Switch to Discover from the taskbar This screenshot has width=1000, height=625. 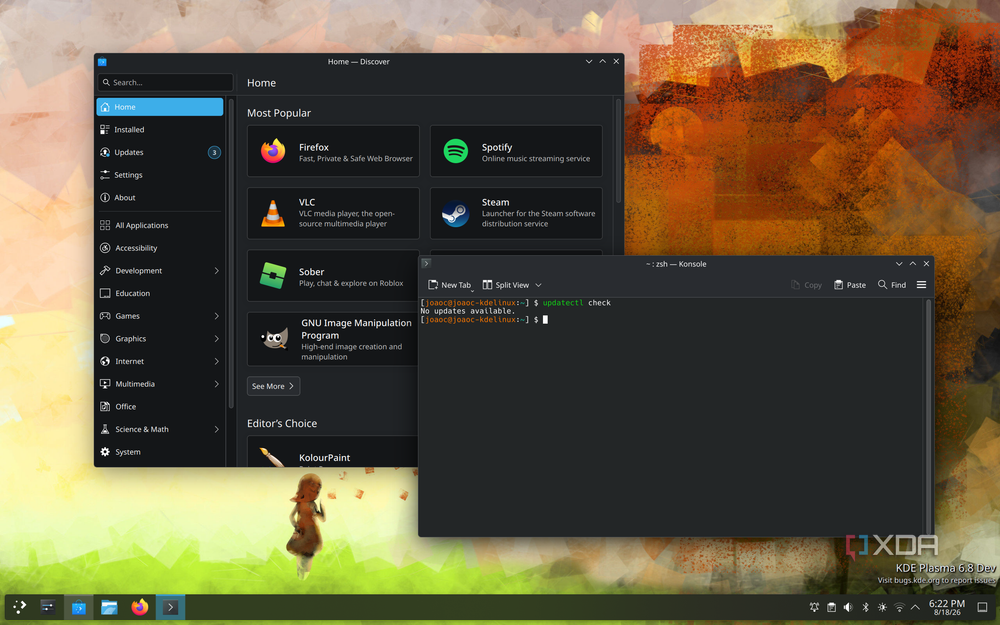[x=78, y=607]
